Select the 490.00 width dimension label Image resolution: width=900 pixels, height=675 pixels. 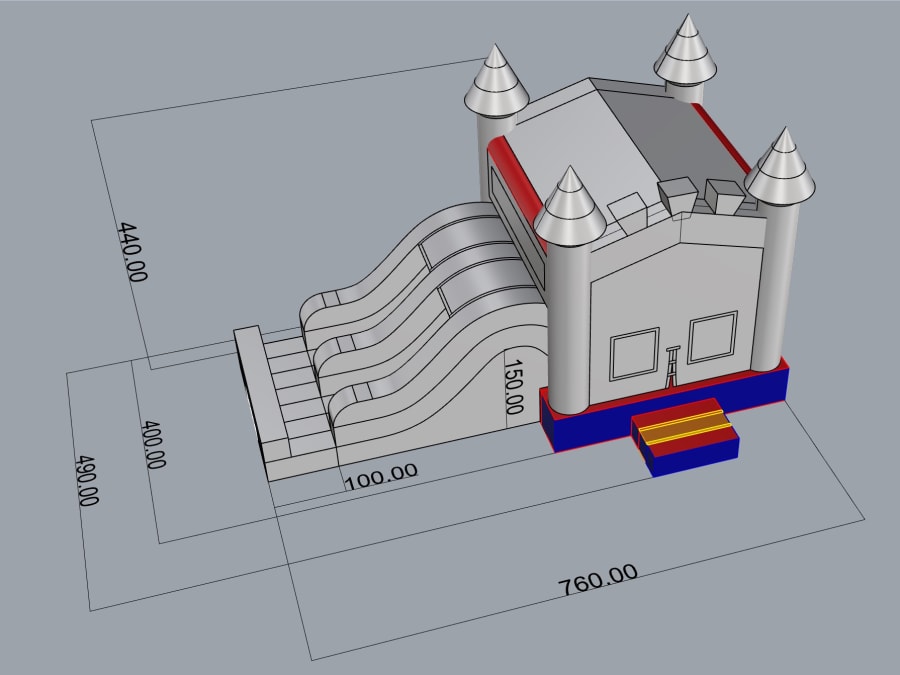86,481
